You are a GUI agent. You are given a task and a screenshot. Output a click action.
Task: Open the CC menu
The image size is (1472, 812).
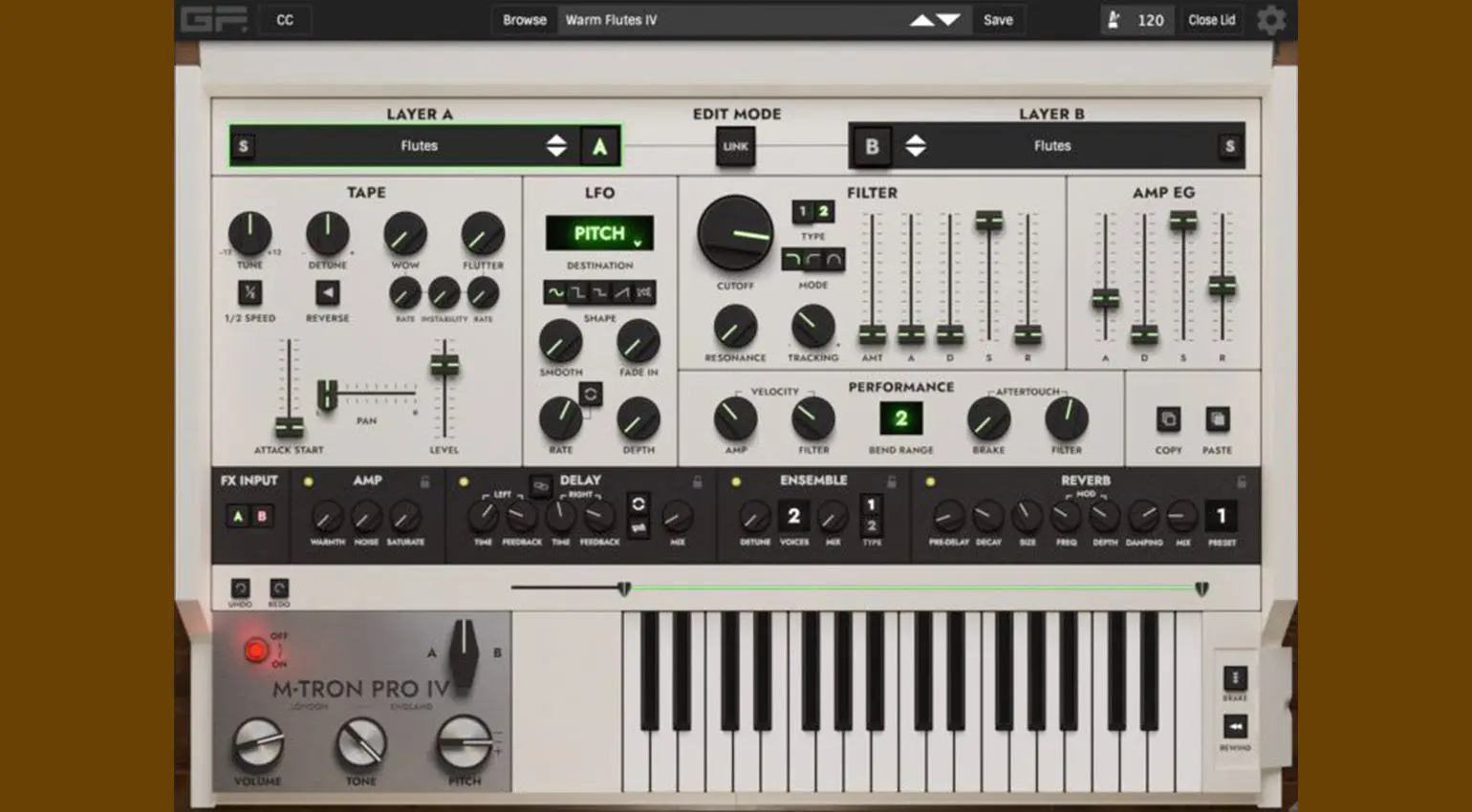[x=285, y=20]
